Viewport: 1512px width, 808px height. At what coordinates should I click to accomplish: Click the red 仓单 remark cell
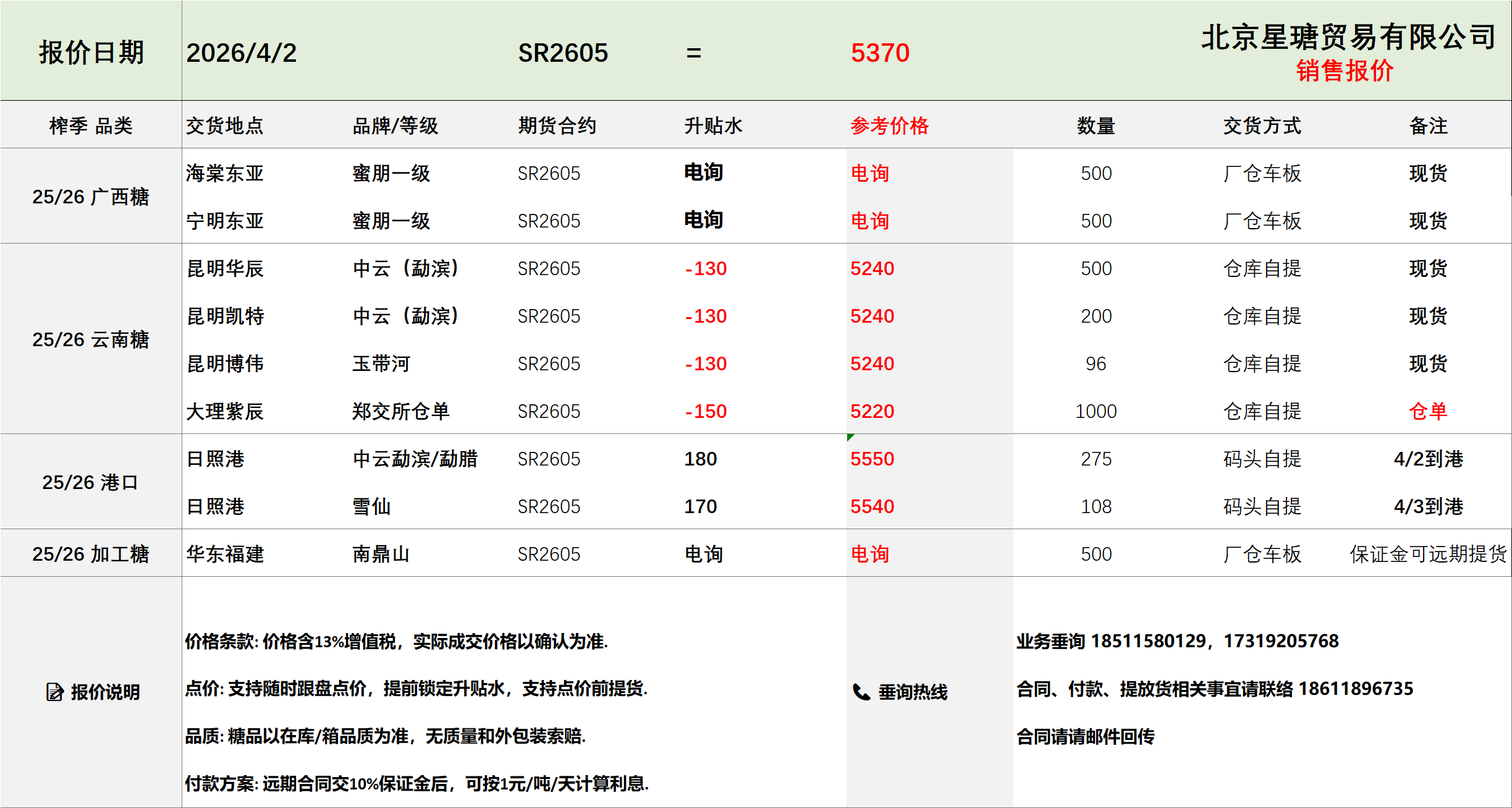coord(1429,411)
